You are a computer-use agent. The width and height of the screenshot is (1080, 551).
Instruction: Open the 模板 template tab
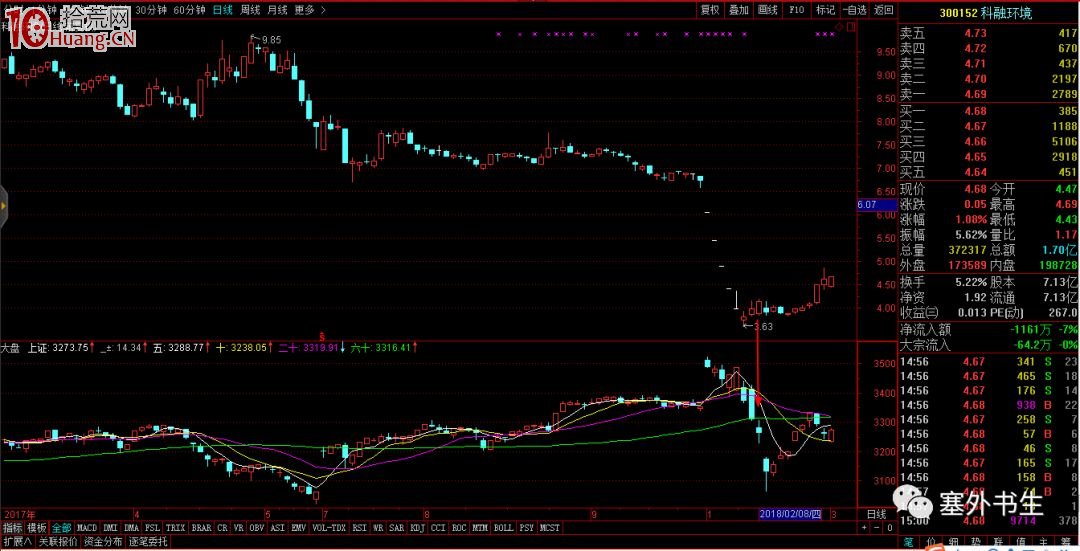tap(37, 528)
